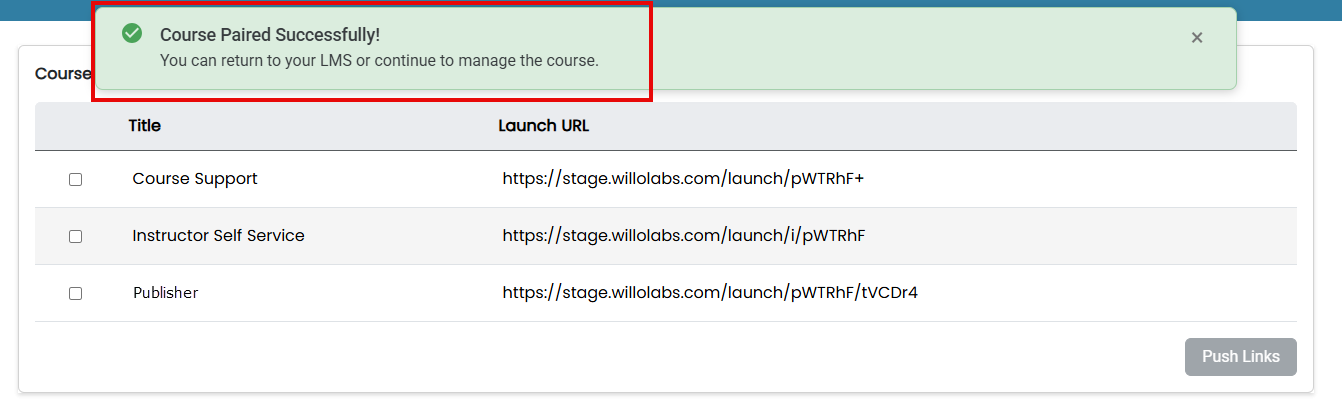Screen dimensions: 1342x419
Task: Select the Instructor Self Service title
Action: pos(218,236)
